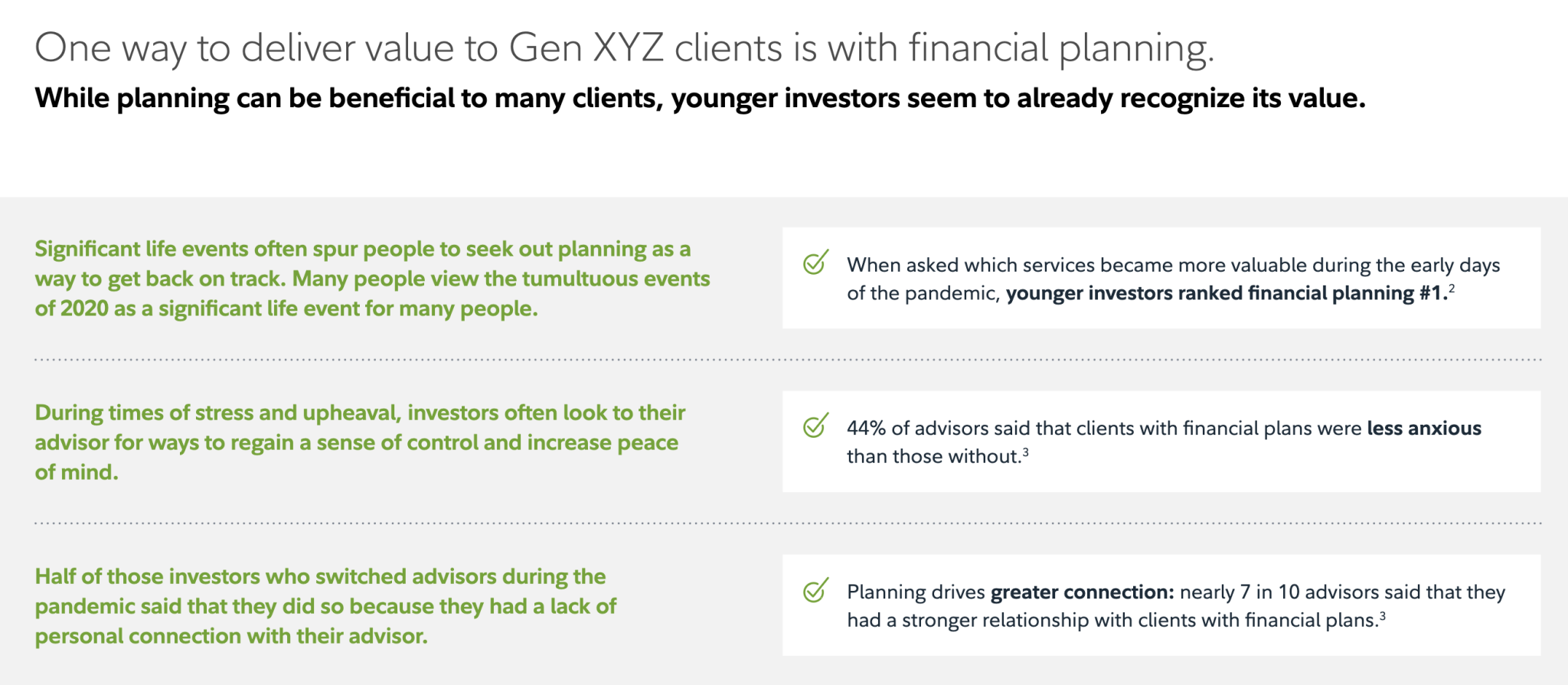Screen dimensions: 1568x685
Task: Click the "44%" statistic in the second card
Action: point(866,429)
